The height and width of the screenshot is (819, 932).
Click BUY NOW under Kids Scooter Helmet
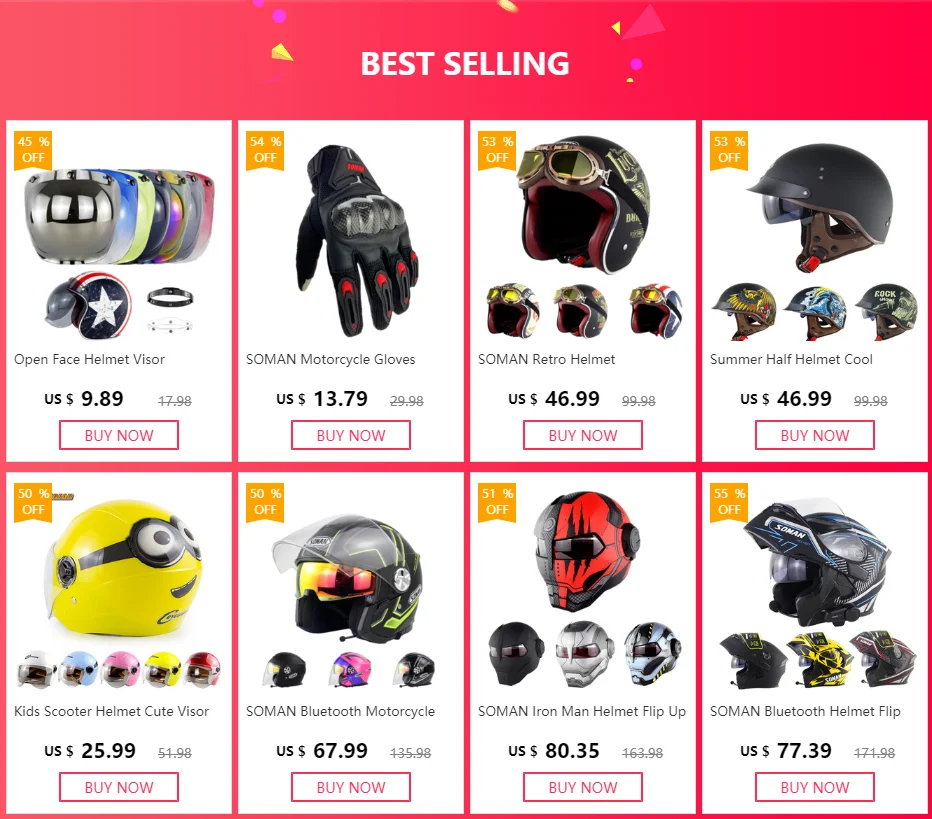click(119, 787)
